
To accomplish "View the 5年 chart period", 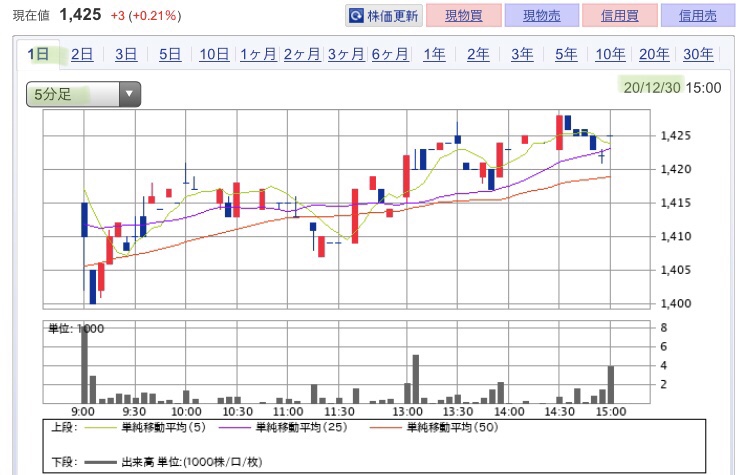I will (x=566, y=54).
